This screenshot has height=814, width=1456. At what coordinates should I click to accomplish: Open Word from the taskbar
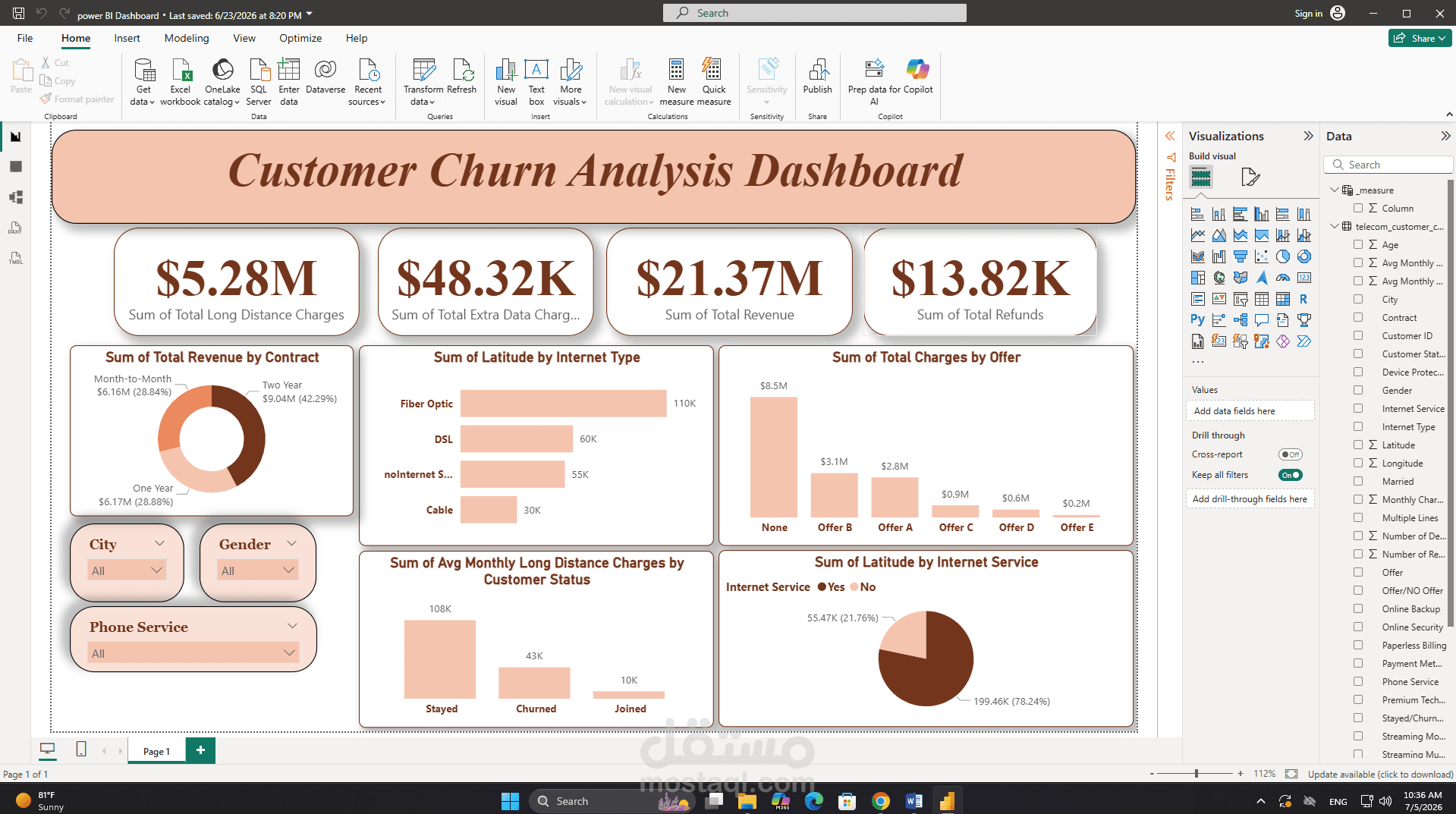914,801
